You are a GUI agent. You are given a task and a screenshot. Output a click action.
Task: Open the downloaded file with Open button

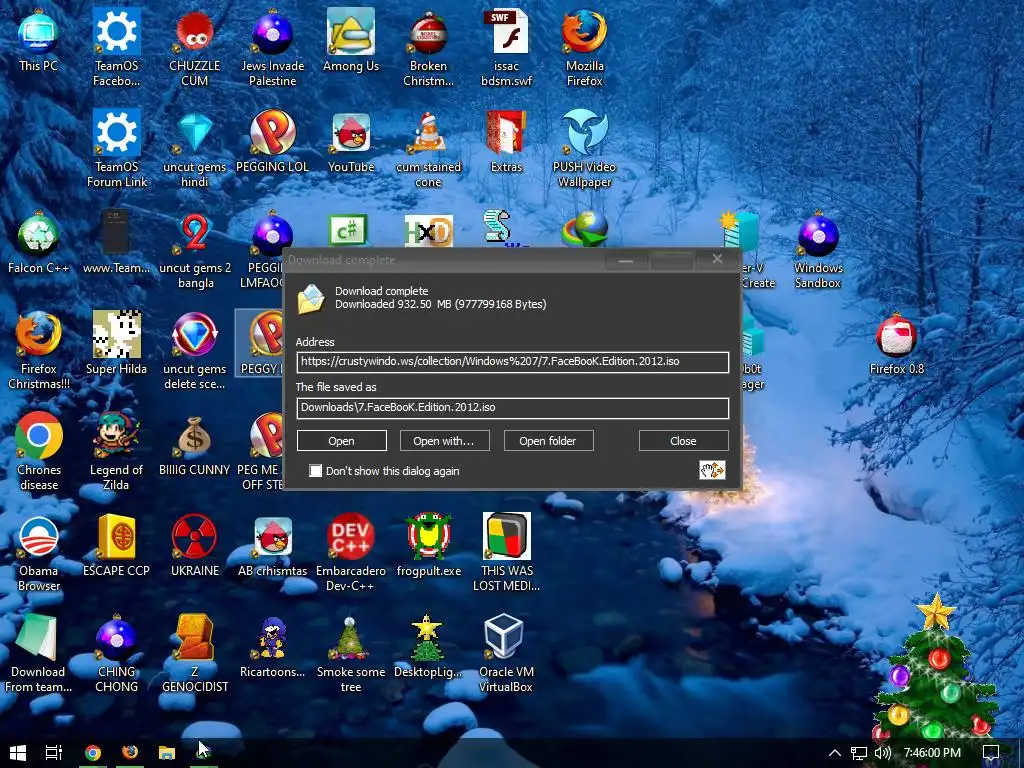pyautogui.click(x=342, y=441)
